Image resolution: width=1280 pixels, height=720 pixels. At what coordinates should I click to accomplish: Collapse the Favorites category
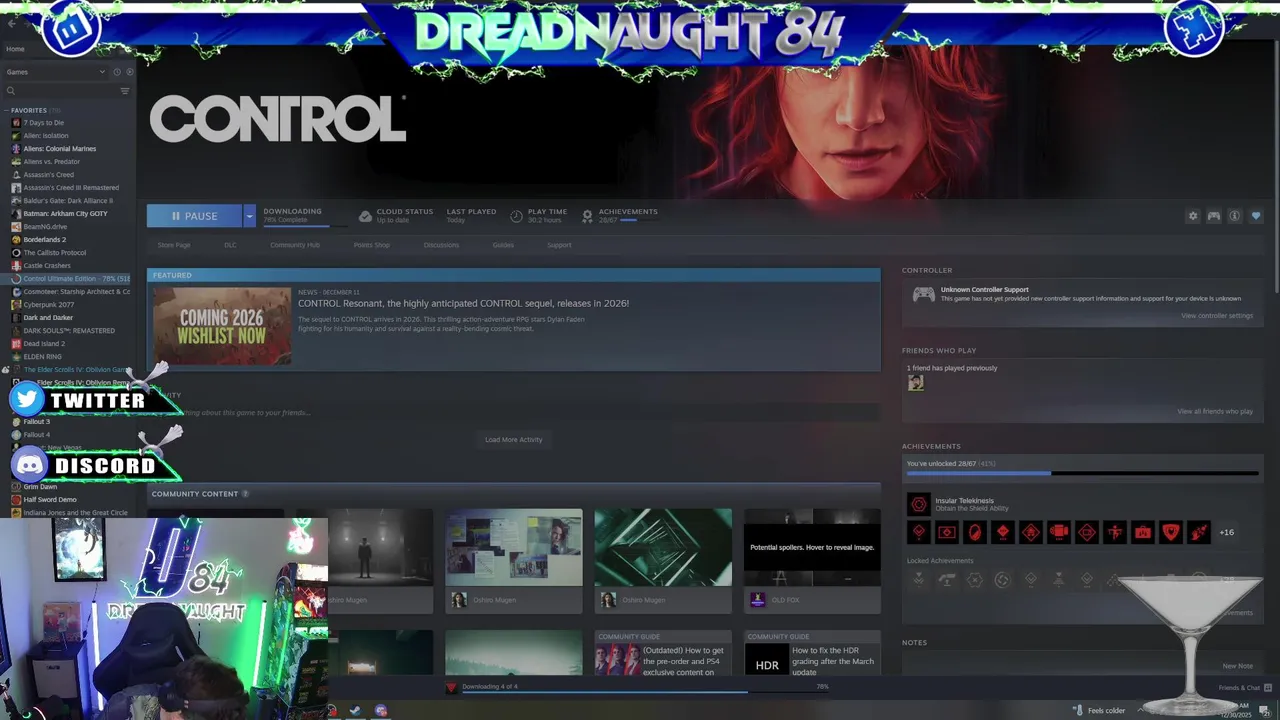click(x=7, y=110)
